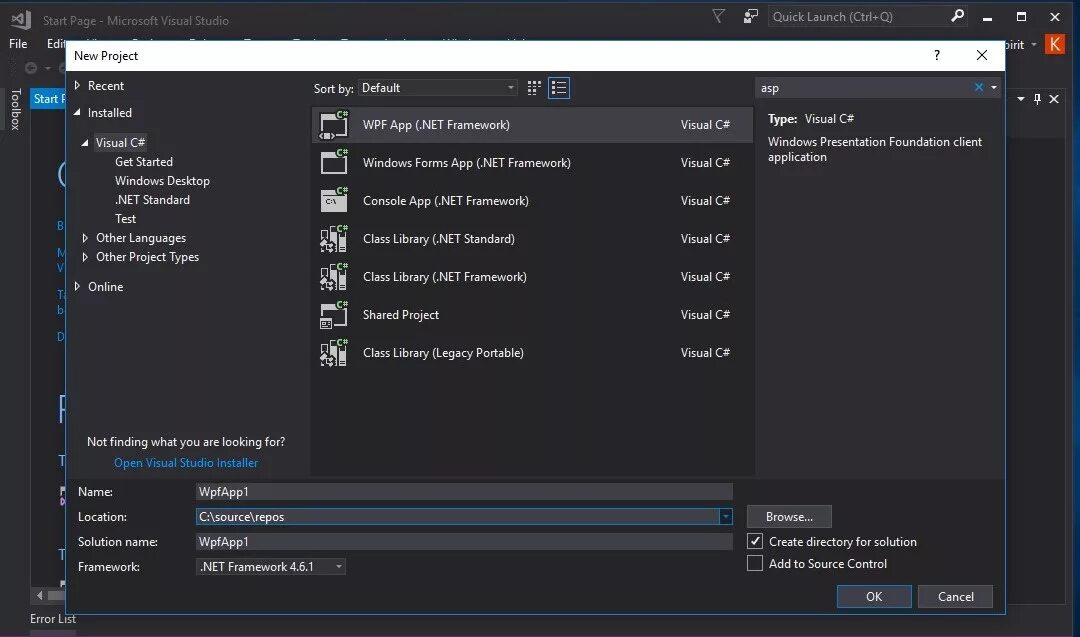The width and height of the screenshot is (1080, 637).
Task: Close the Start Page panel
Action: tap(1054, 99)
